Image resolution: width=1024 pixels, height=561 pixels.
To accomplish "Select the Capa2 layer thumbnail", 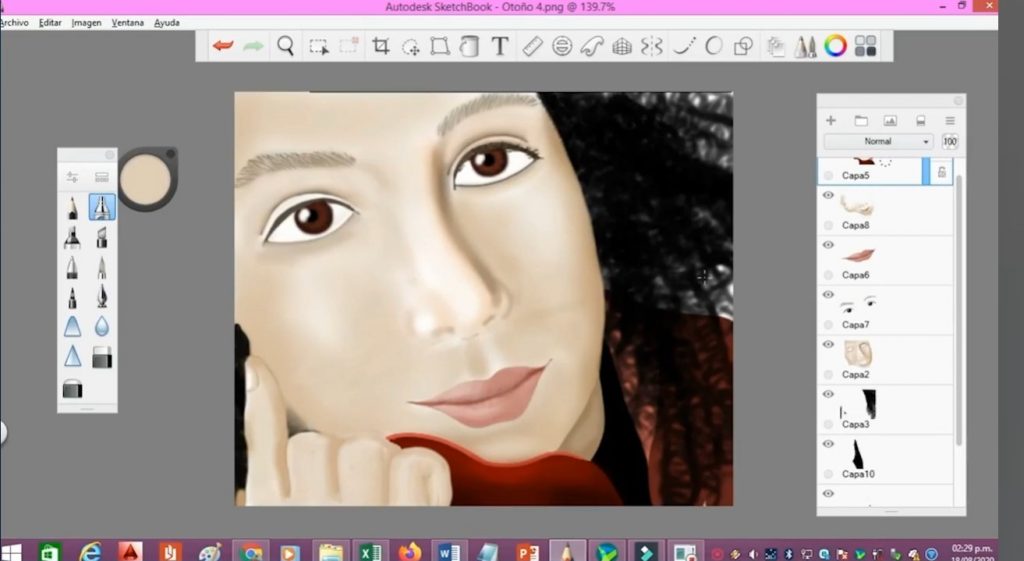I will pyautogui.click(x=858, y=353).
